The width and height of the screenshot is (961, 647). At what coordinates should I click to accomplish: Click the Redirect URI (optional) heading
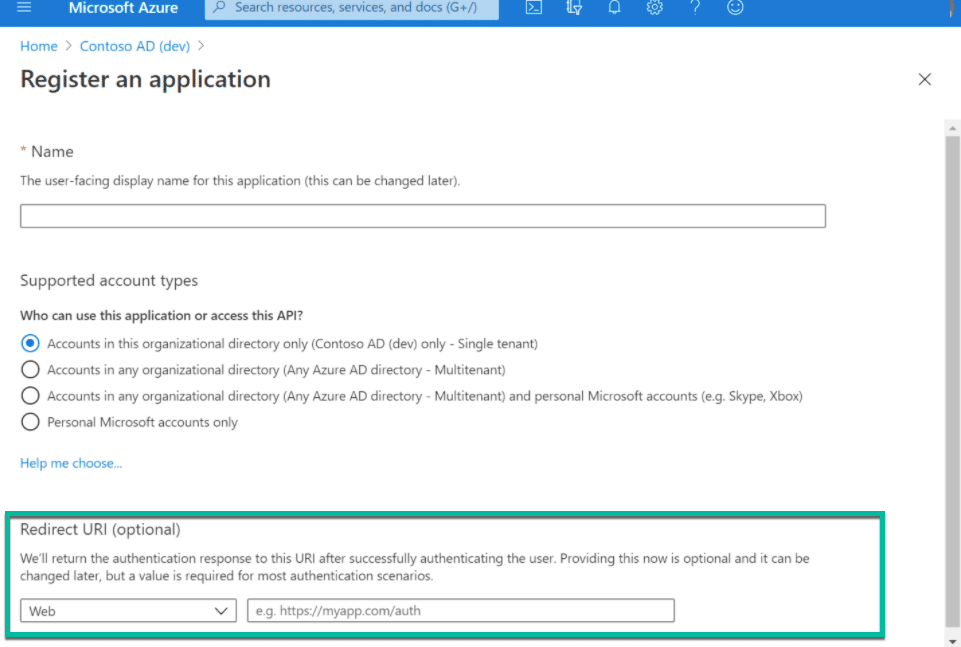[101, 529]
